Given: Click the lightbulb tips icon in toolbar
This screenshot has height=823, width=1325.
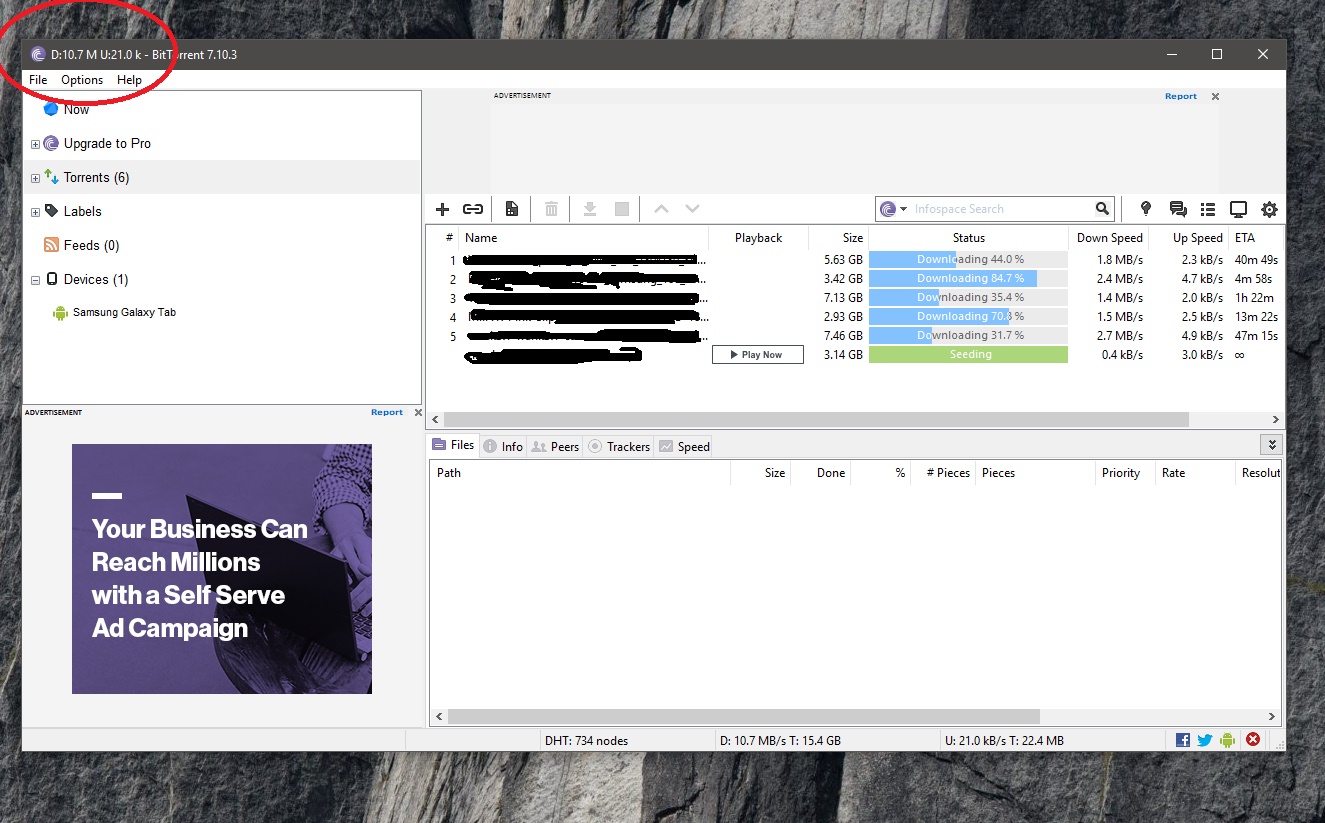Looking at the screenshot, I should (1146, 209).
